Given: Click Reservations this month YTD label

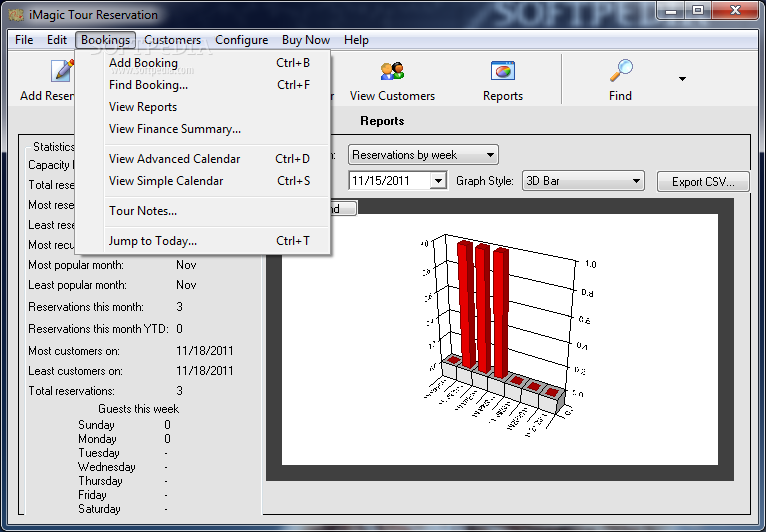Looking at the screenshot, I should [98, 329].
